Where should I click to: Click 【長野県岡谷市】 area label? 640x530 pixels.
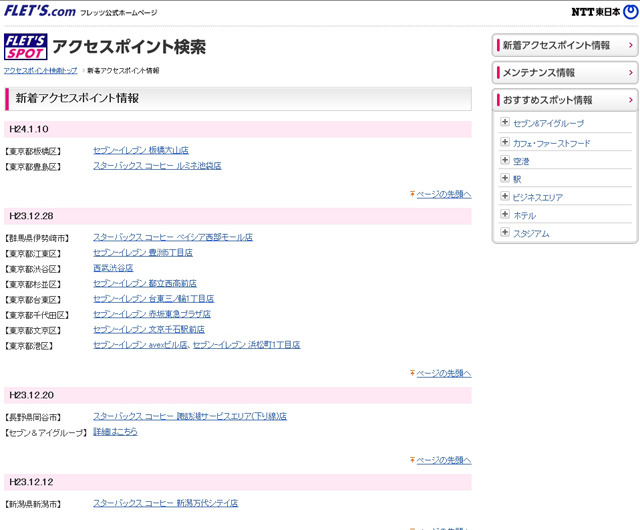(x=33, y=418)
